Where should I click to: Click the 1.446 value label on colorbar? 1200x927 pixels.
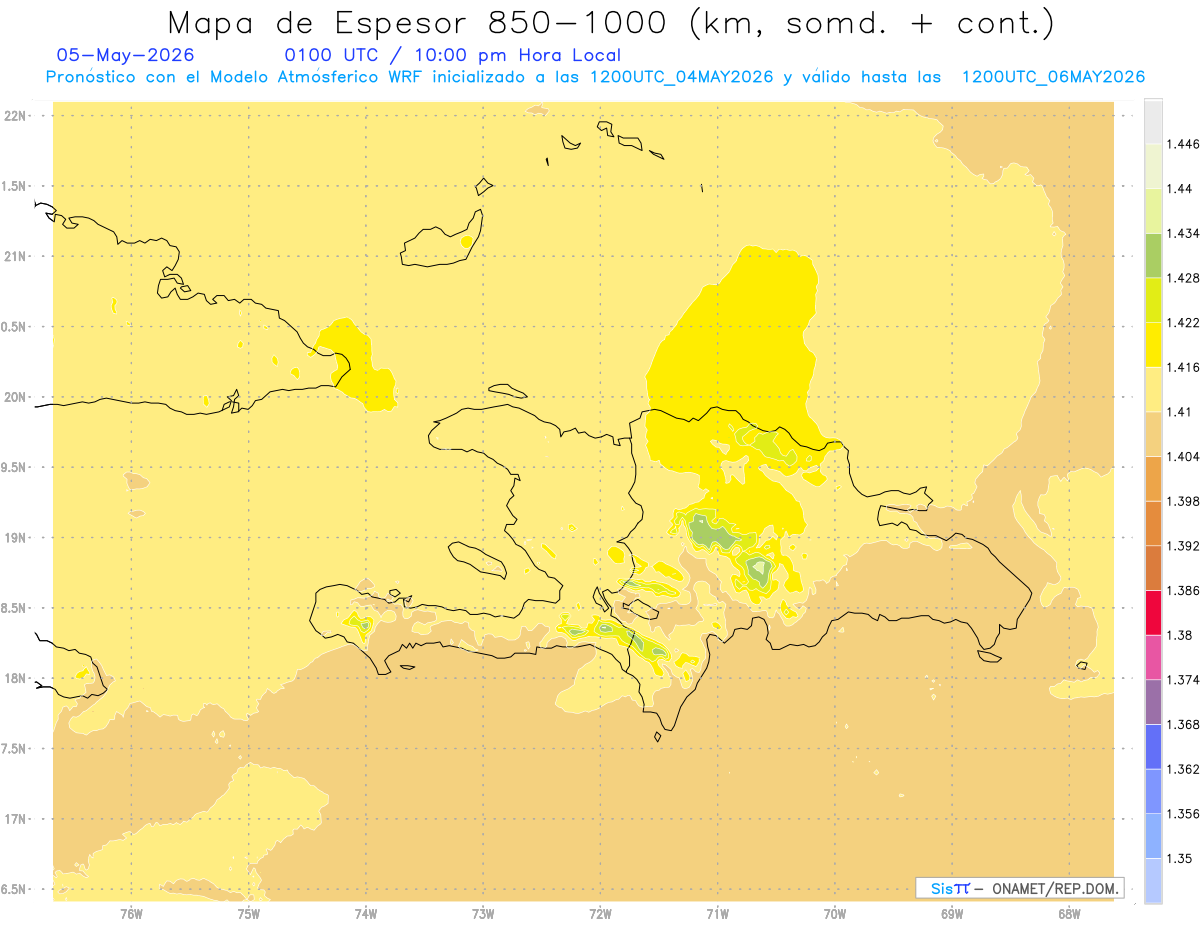(1183, 144)
